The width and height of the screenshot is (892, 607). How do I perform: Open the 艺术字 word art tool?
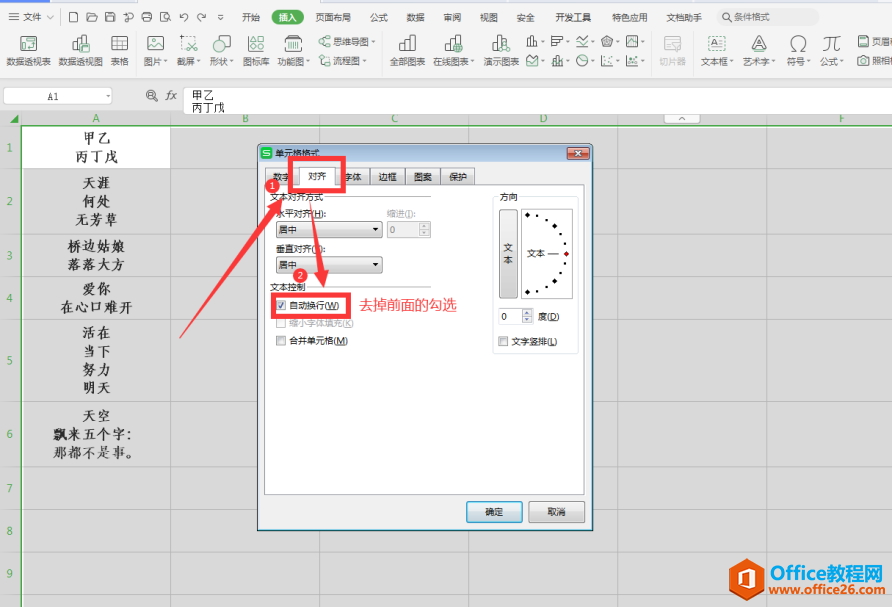coord(759,50)
